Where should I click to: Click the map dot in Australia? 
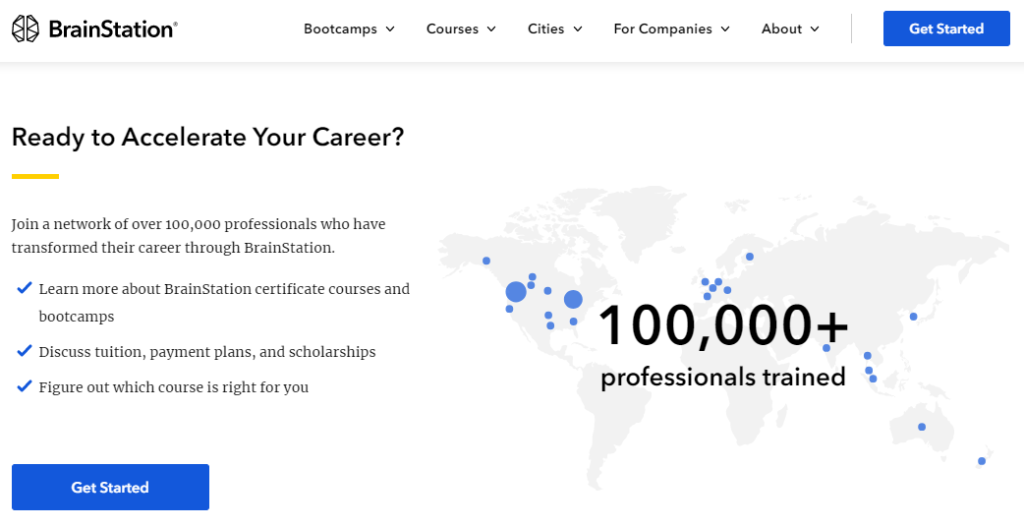[921, 427]
